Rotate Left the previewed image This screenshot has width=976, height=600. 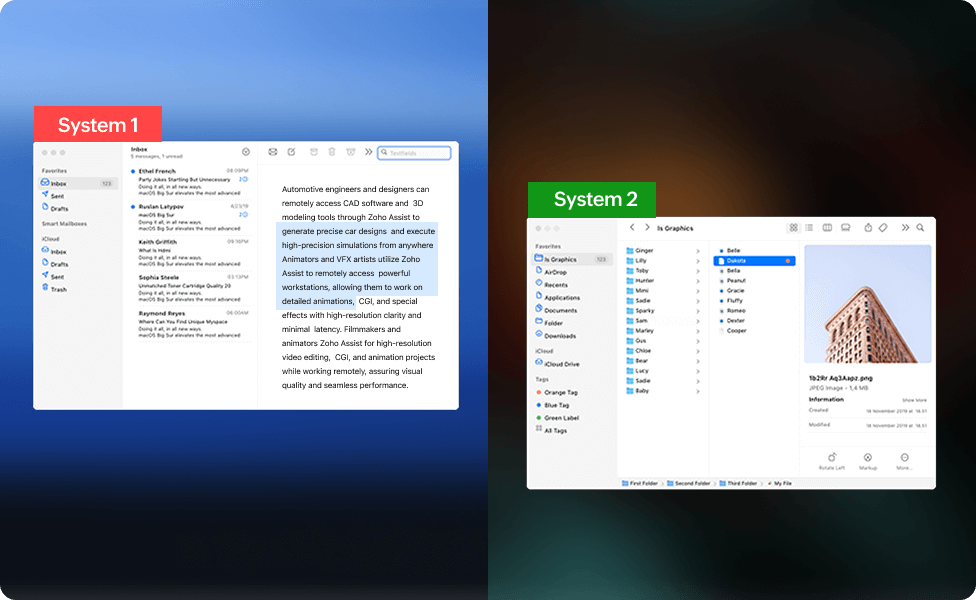(832, 459)
